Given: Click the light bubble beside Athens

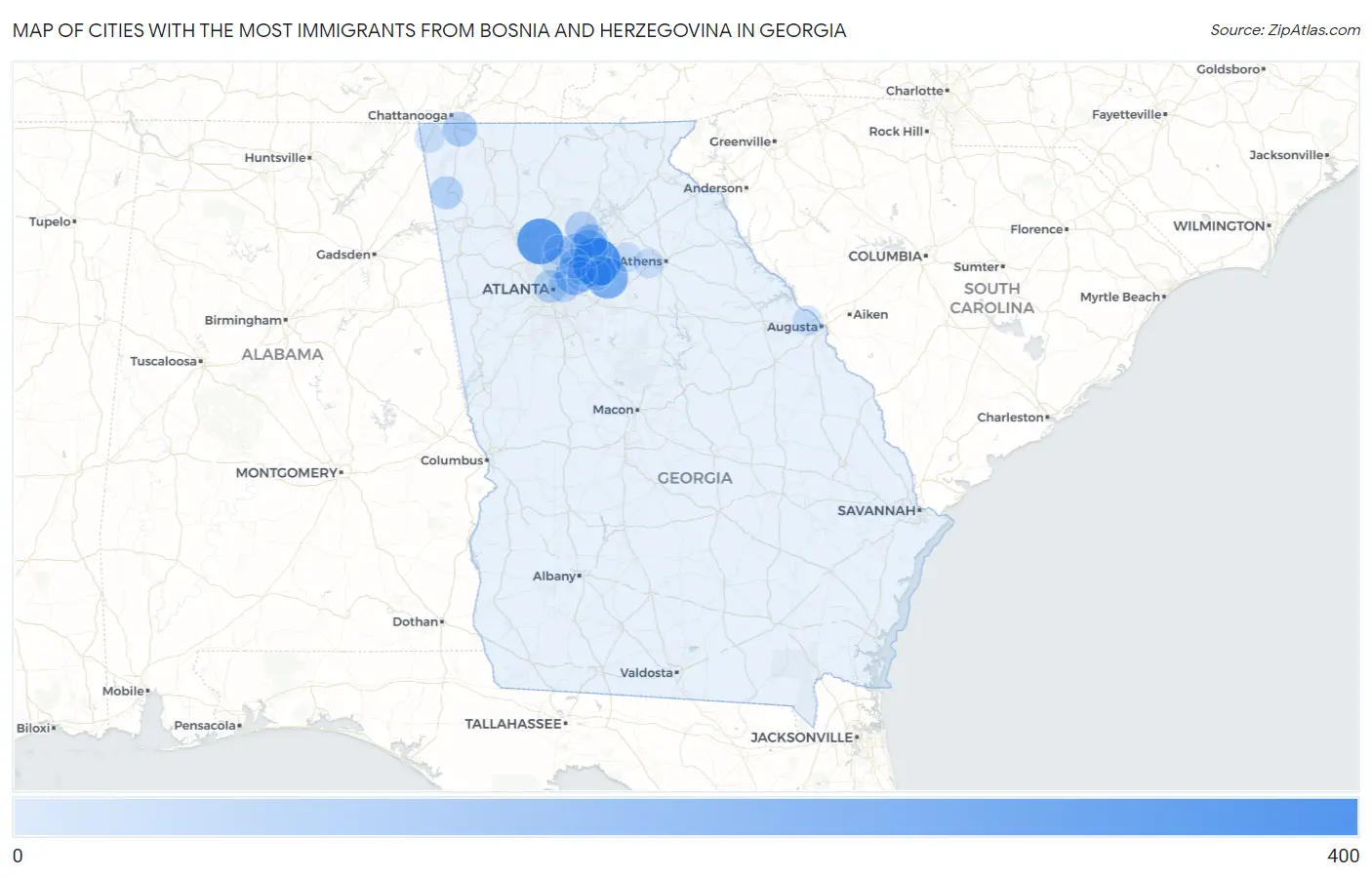Looking at the screenshot, I should coord(648,262).
